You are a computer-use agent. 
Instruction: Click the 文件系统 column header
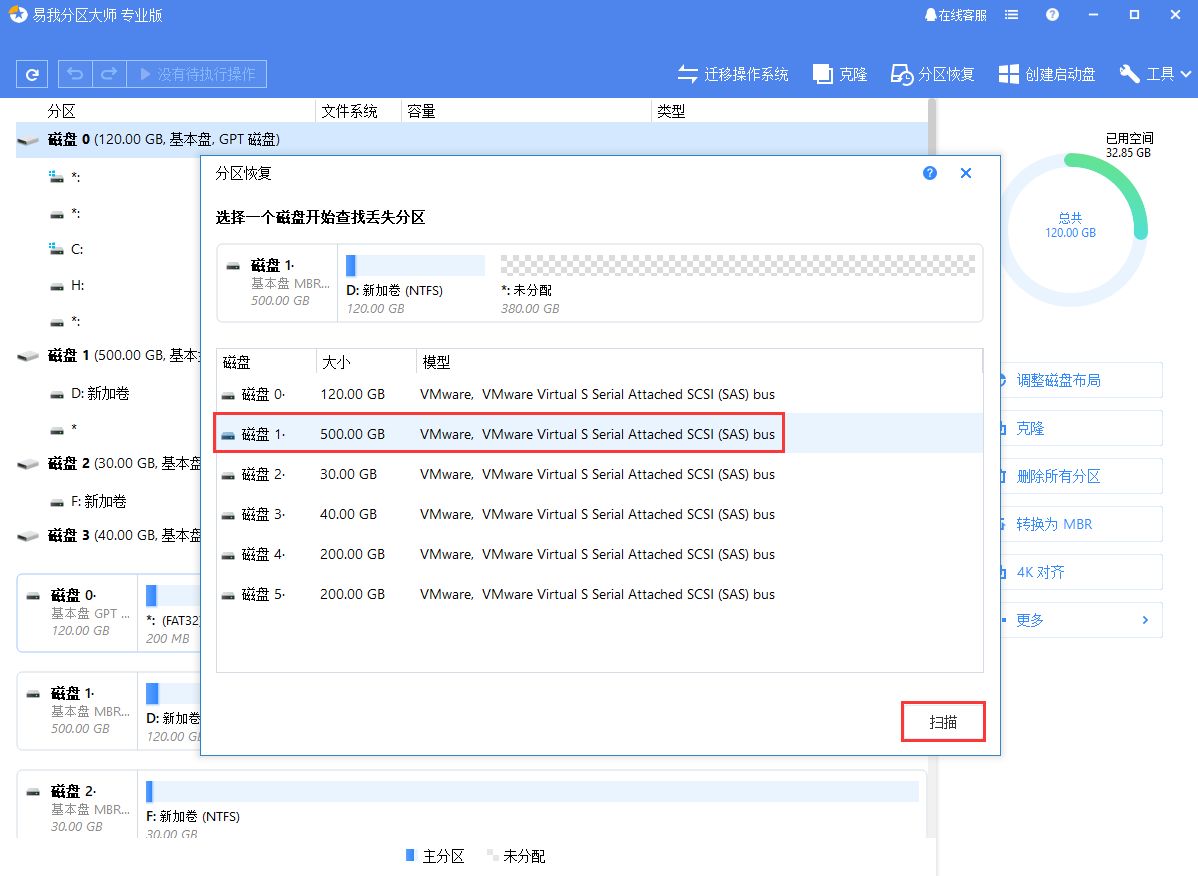coord(358,112)
